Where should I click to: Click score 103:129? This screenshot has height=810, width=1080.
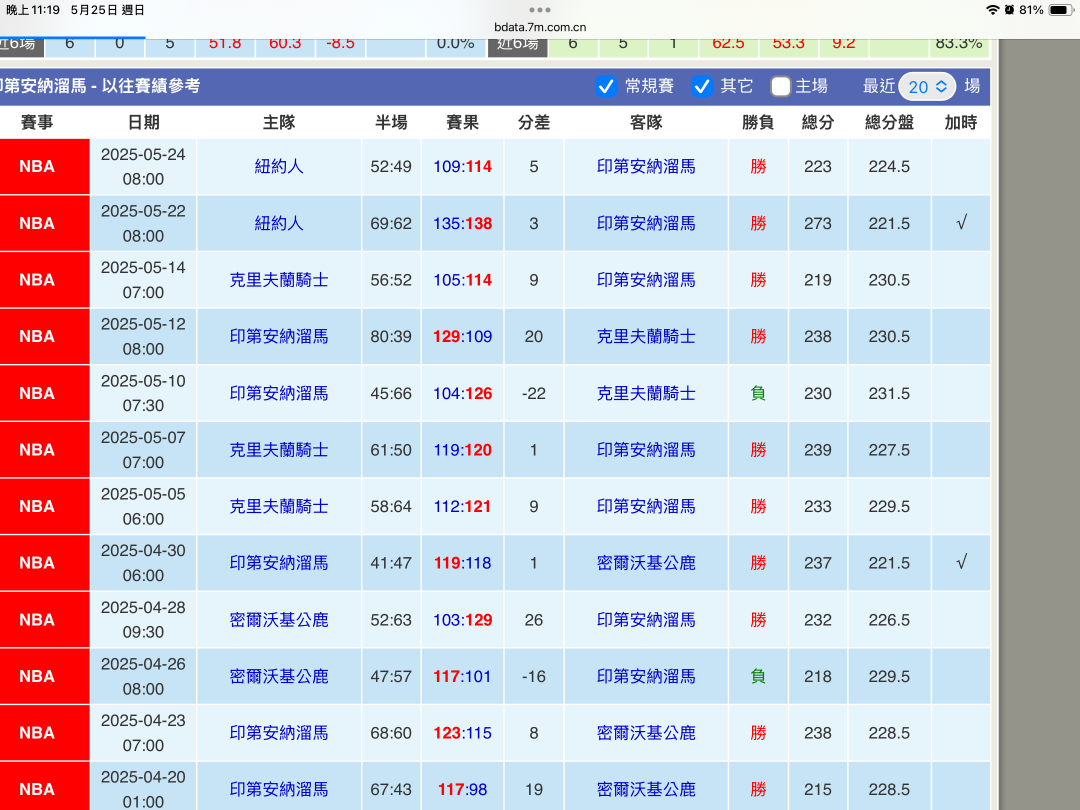point(463,620)
